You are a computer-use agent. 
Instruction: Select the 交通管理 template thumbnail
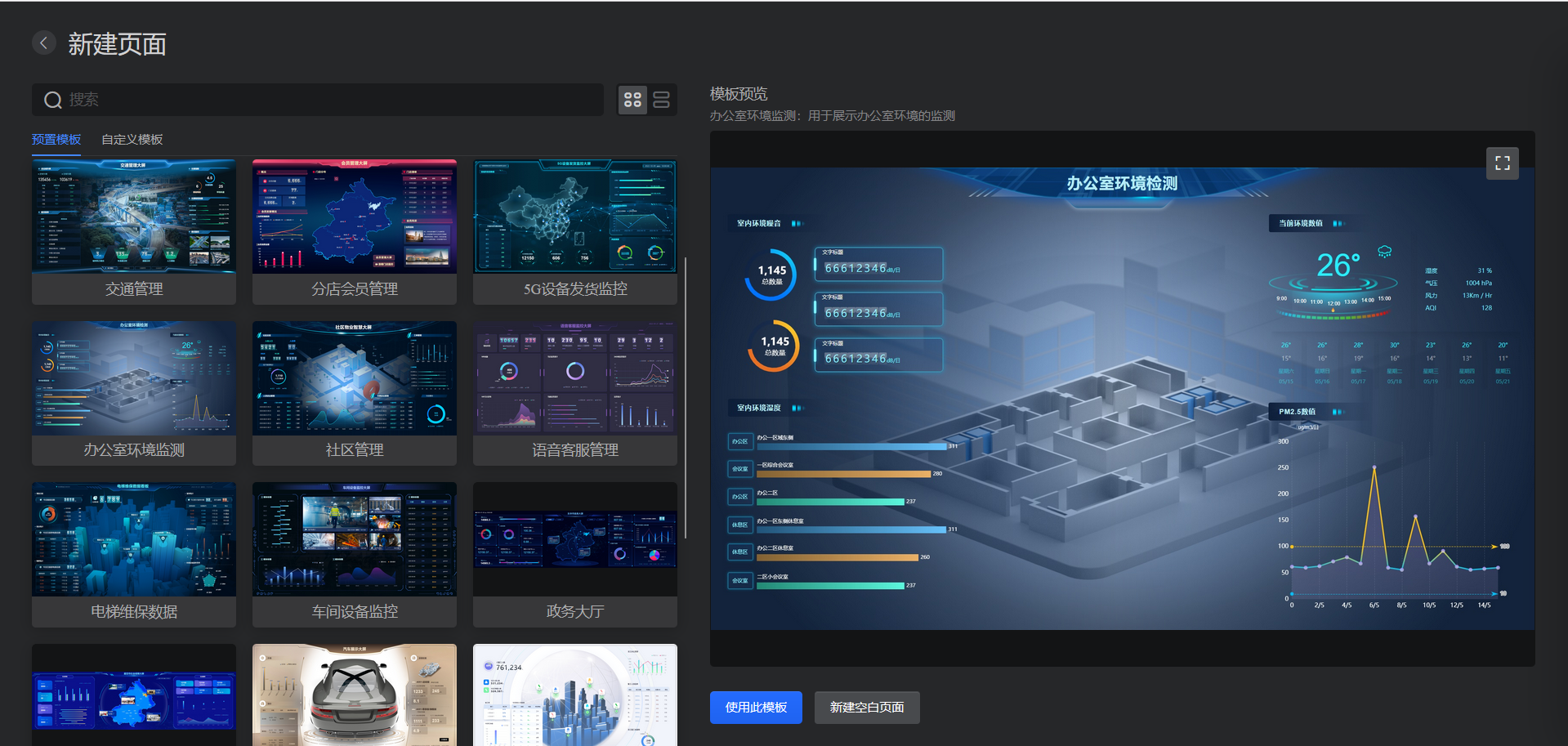pos(133,216)
